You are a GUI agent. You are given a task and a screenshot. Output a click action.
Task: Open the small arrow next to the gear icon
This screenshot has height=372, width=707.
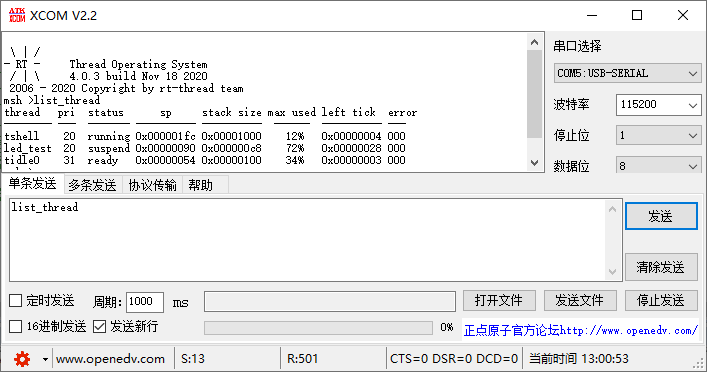click(x=45, y=359)
